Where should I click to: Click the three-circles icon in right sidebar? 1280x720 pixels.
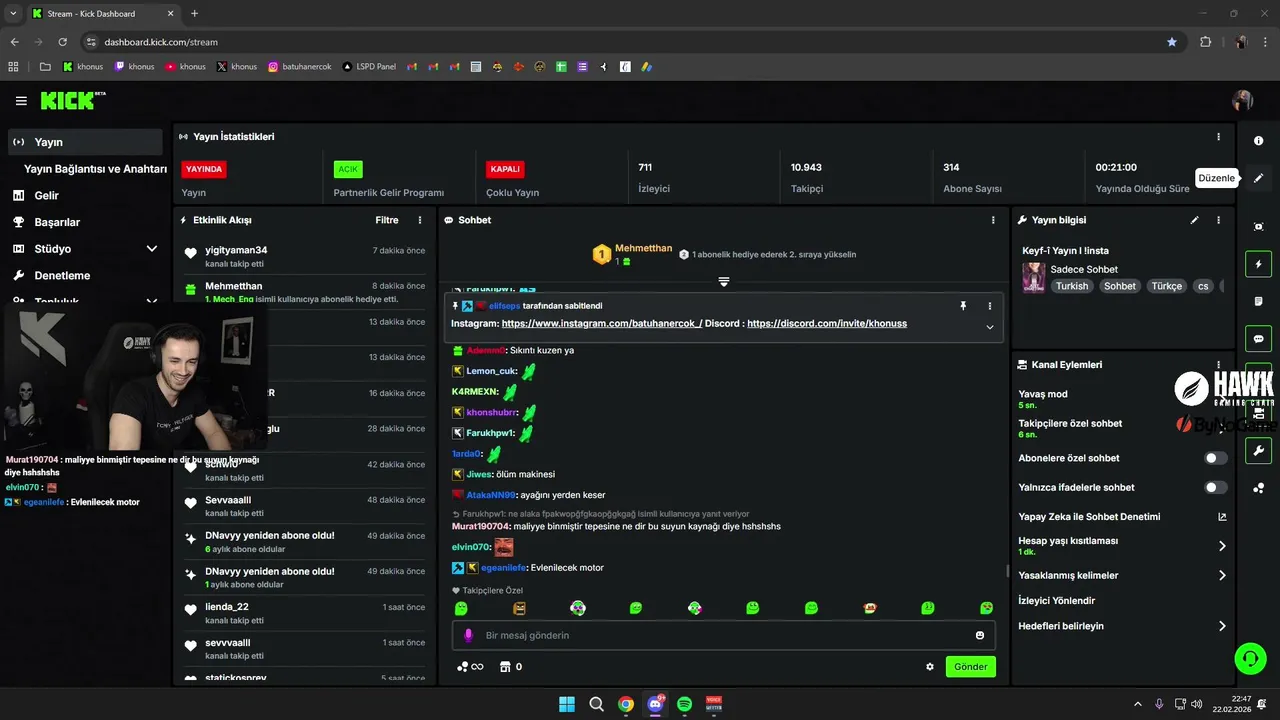[x=1258, y=488]
